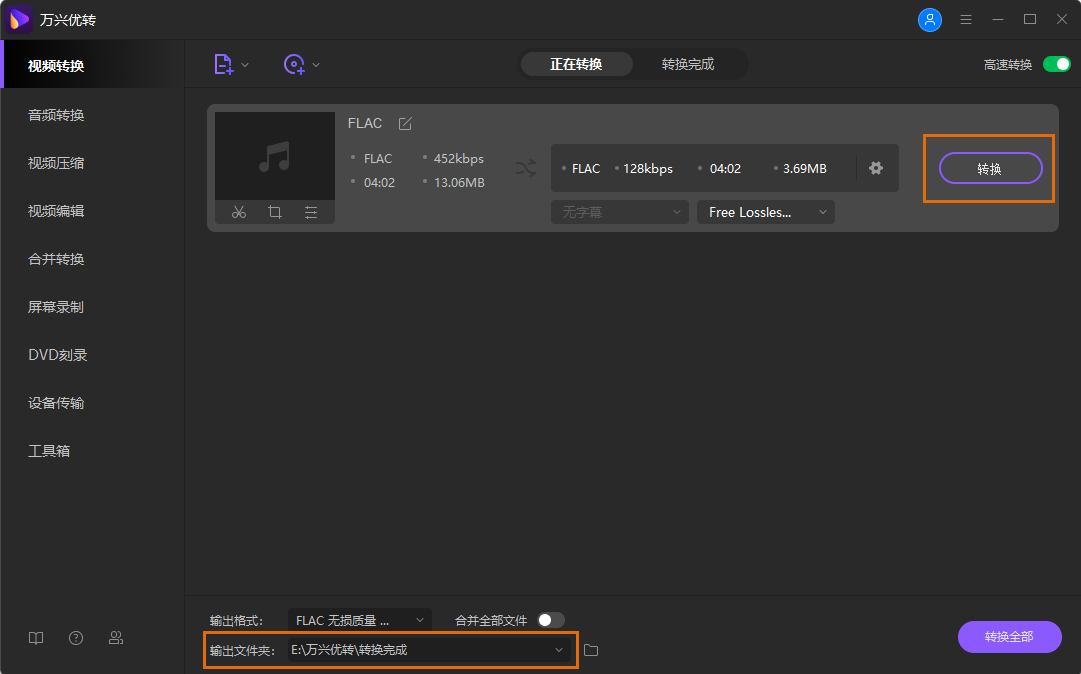
Task: Switch to the 转换完成 tab
Action: coord(688,64)
